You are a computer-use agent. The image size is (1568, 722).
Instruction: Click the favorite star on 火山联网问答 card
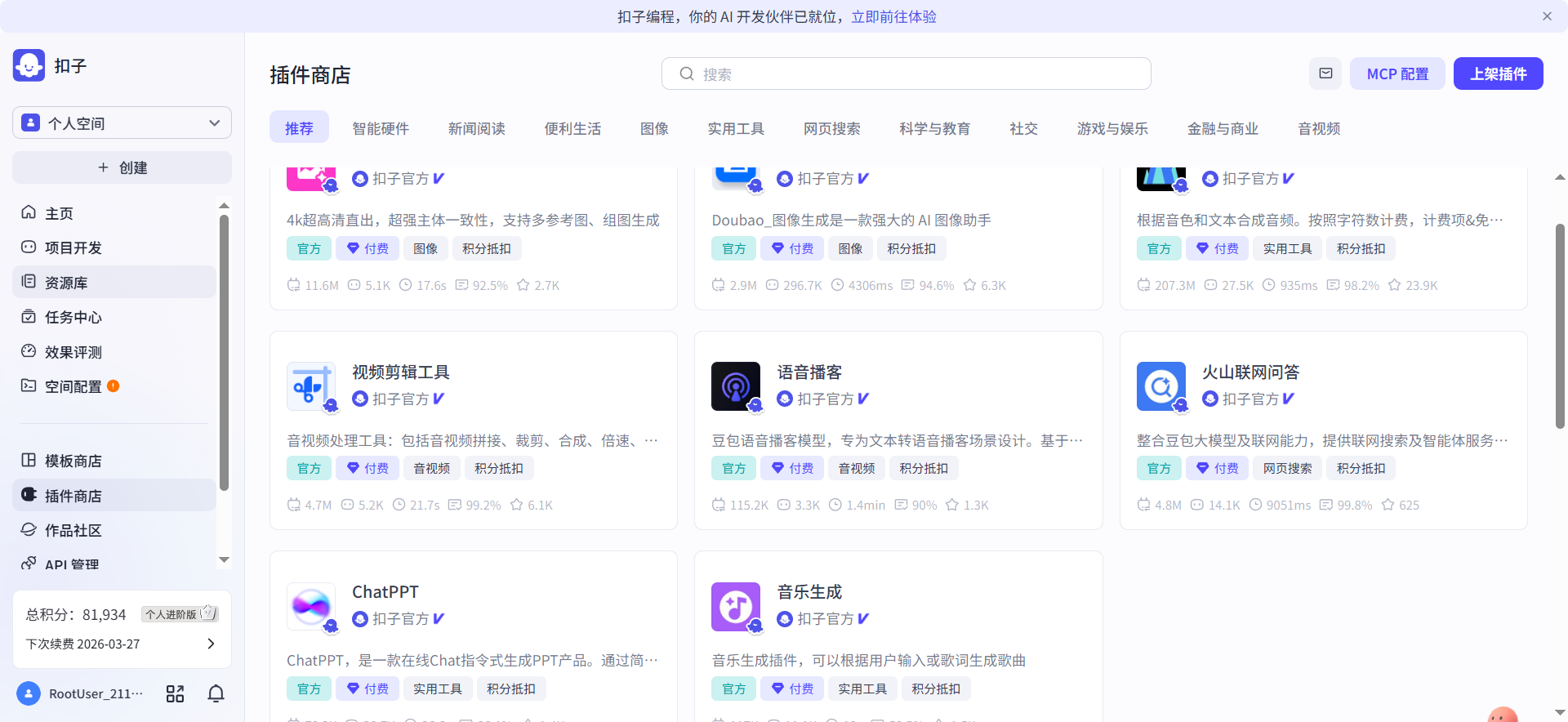(x=1388, y=505)
